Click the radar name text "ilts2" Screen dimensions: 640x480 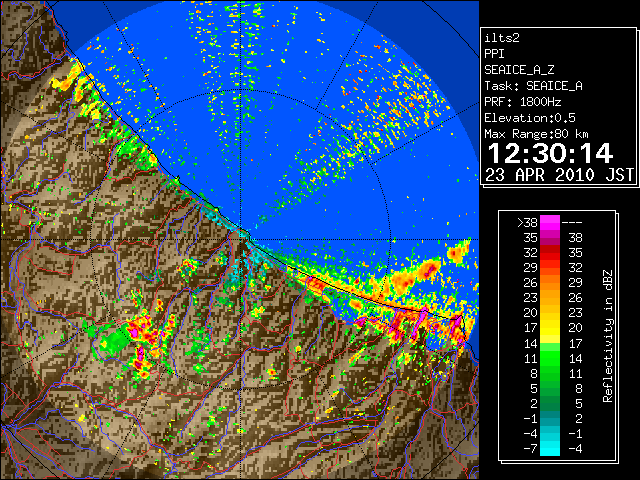click(502, 38)
